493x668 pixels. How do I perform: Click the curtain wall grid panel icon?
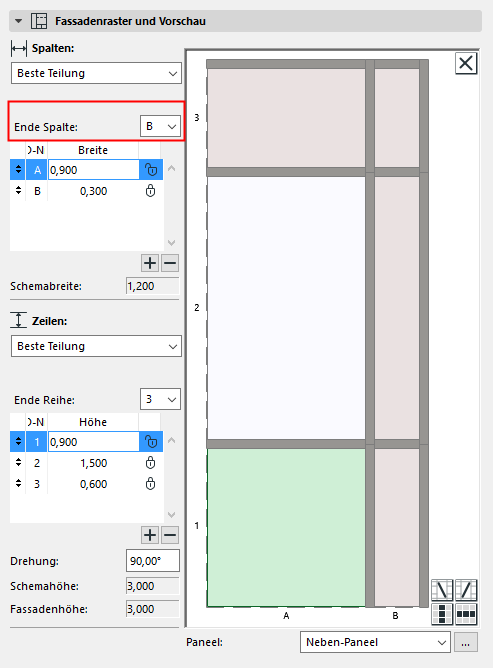click(x=39, y=21)
